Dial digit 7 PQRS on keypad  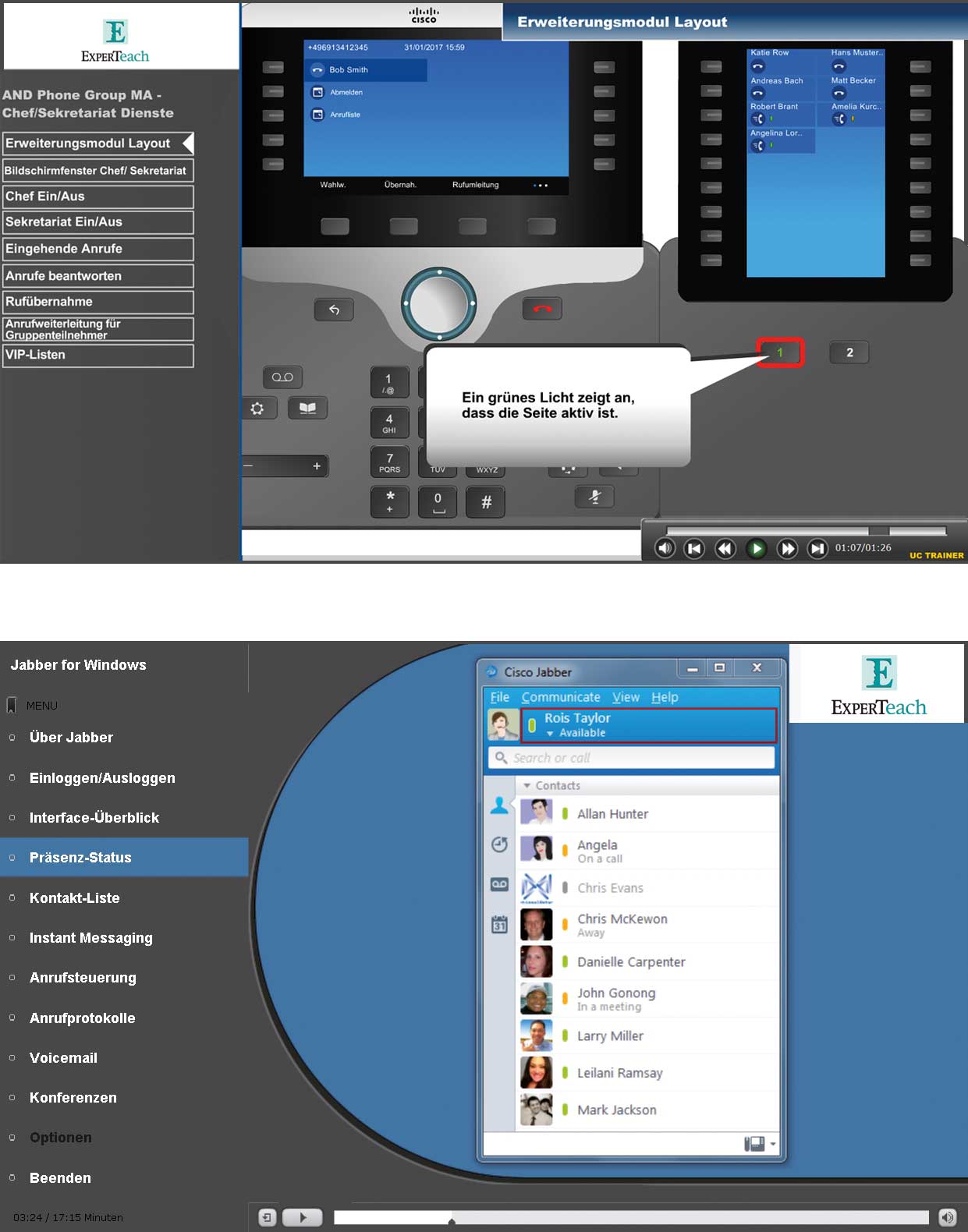pos(389,462)
